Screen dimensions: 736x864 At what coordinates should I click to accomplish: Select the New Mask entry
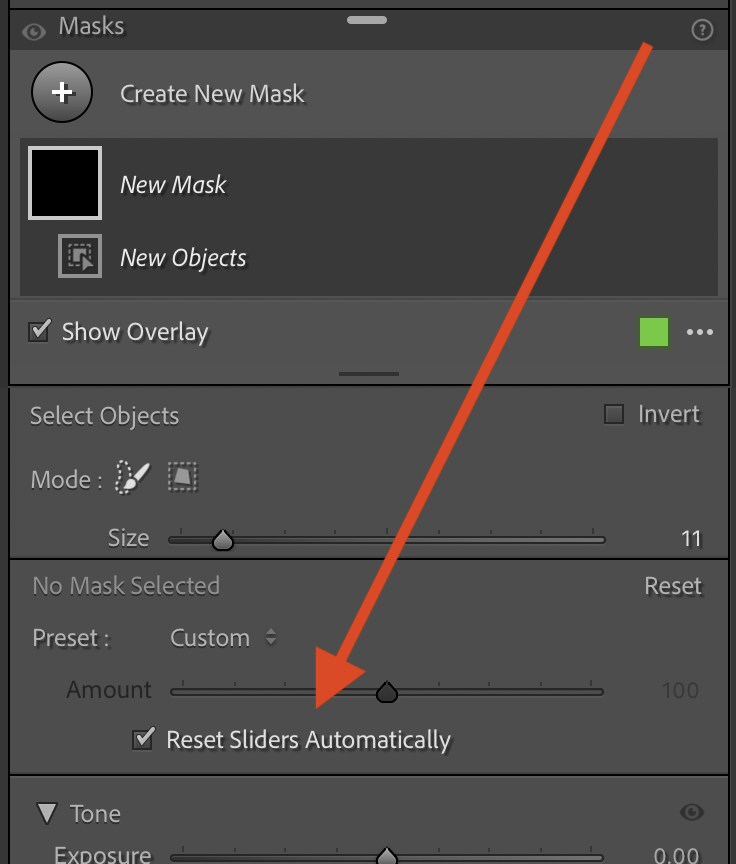click(173, 183)
